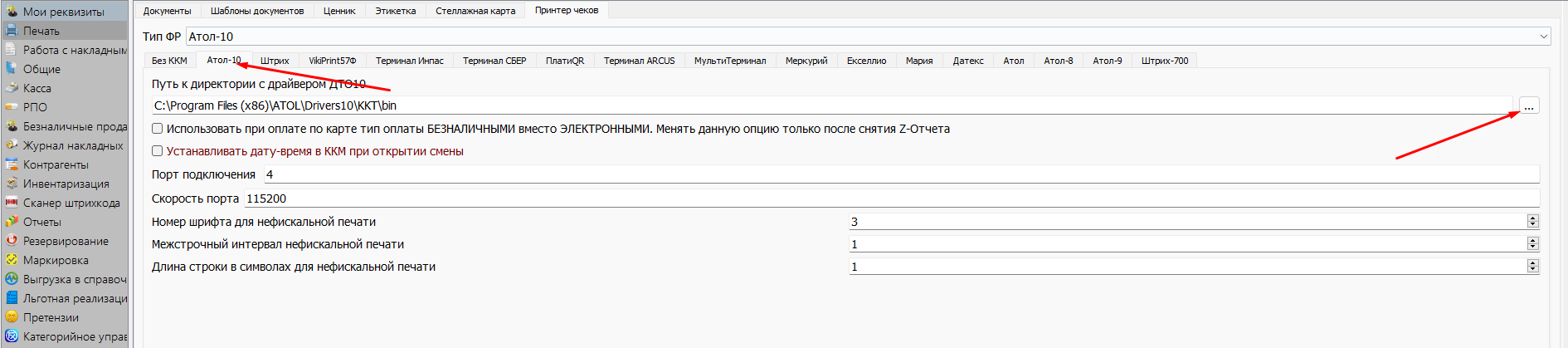
Task: Expand the Тип ФР dropdown
Action: pos(1543,37)
